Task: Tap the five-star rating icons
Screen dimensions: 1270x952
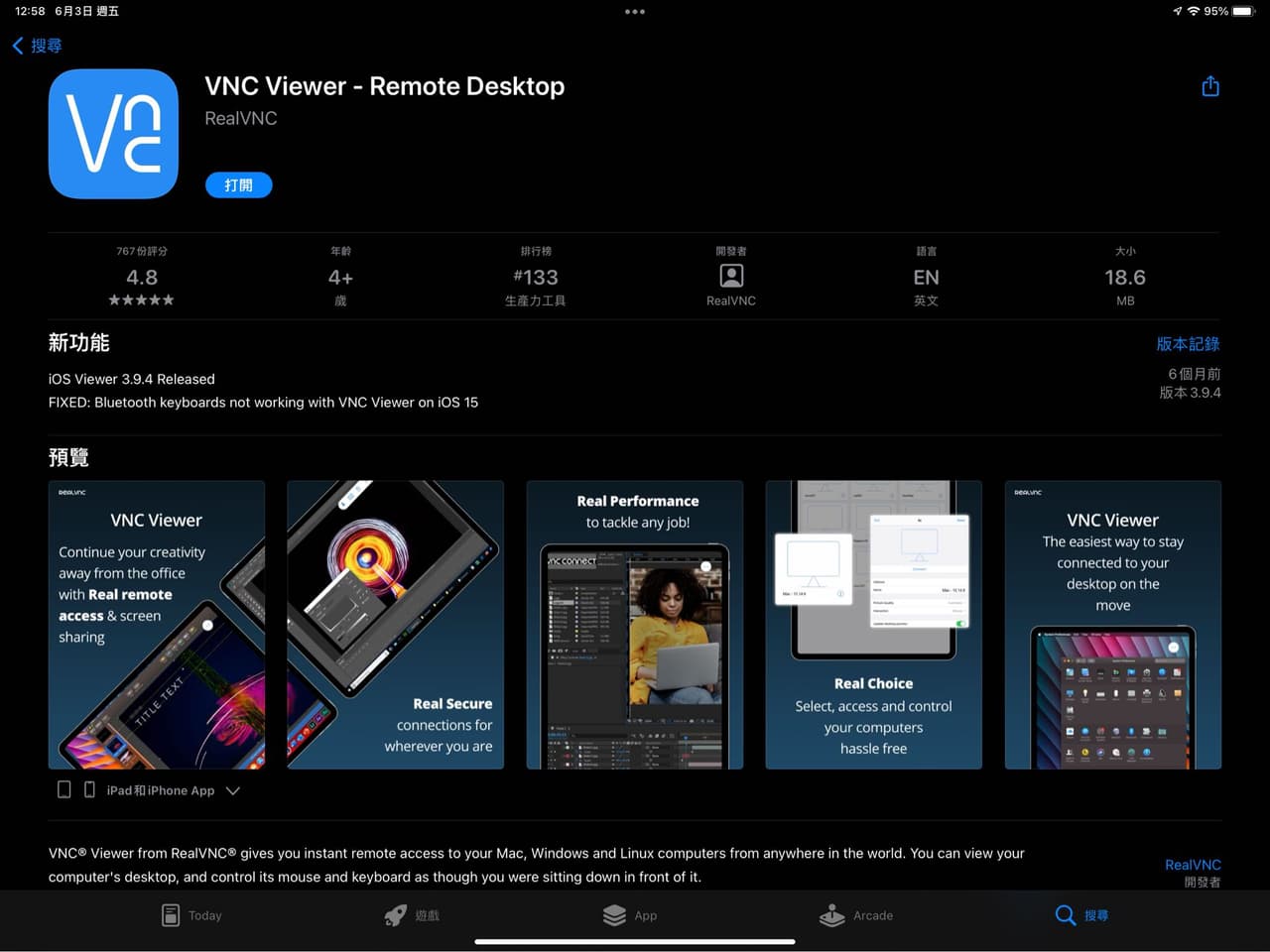Action: (x=141, y=300)
